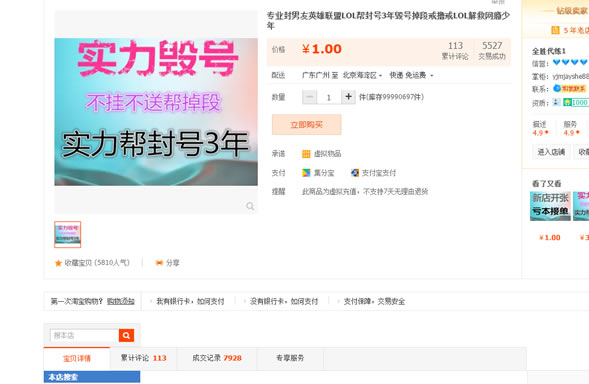The width and height of the screenshot is (589, 384).
Task: Click the 立即购买 buy now button
Action: pyautogui.click(x=307, y=125)
